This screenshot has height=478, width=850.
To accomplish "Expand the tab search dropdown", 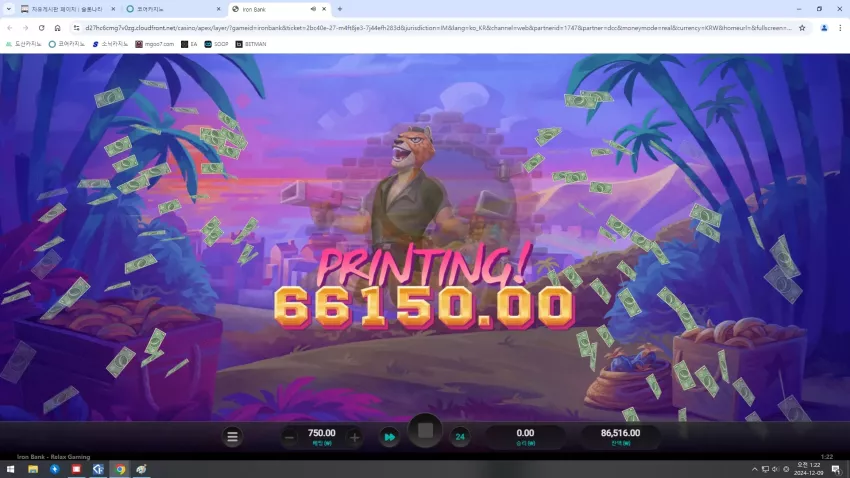I will (9, 9).
